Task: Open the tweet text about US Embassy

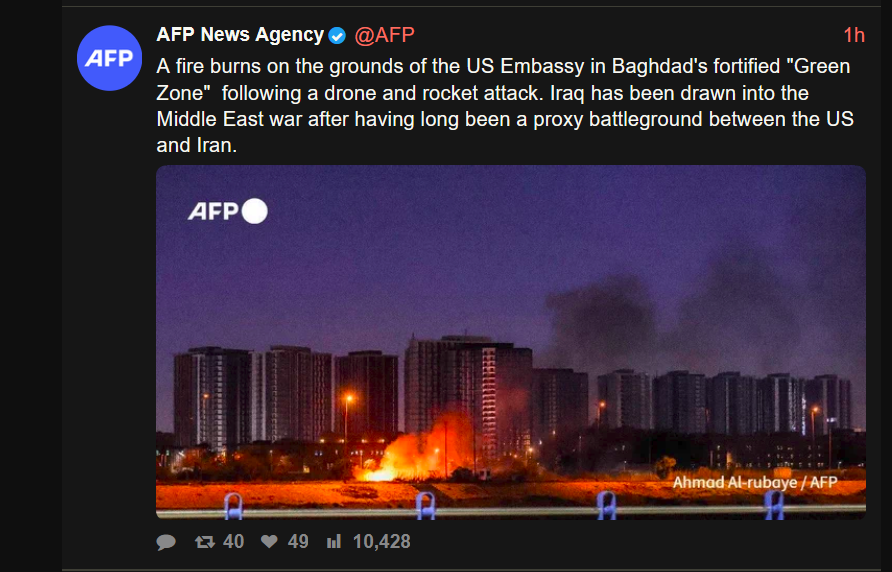Action: [x=505, y=106]
